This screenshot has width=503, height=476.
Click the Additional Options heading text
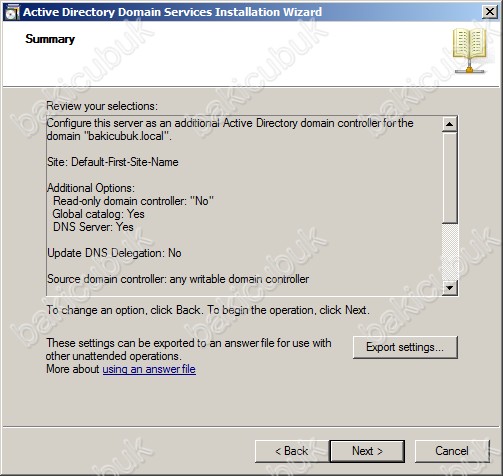tap(91, 188)
